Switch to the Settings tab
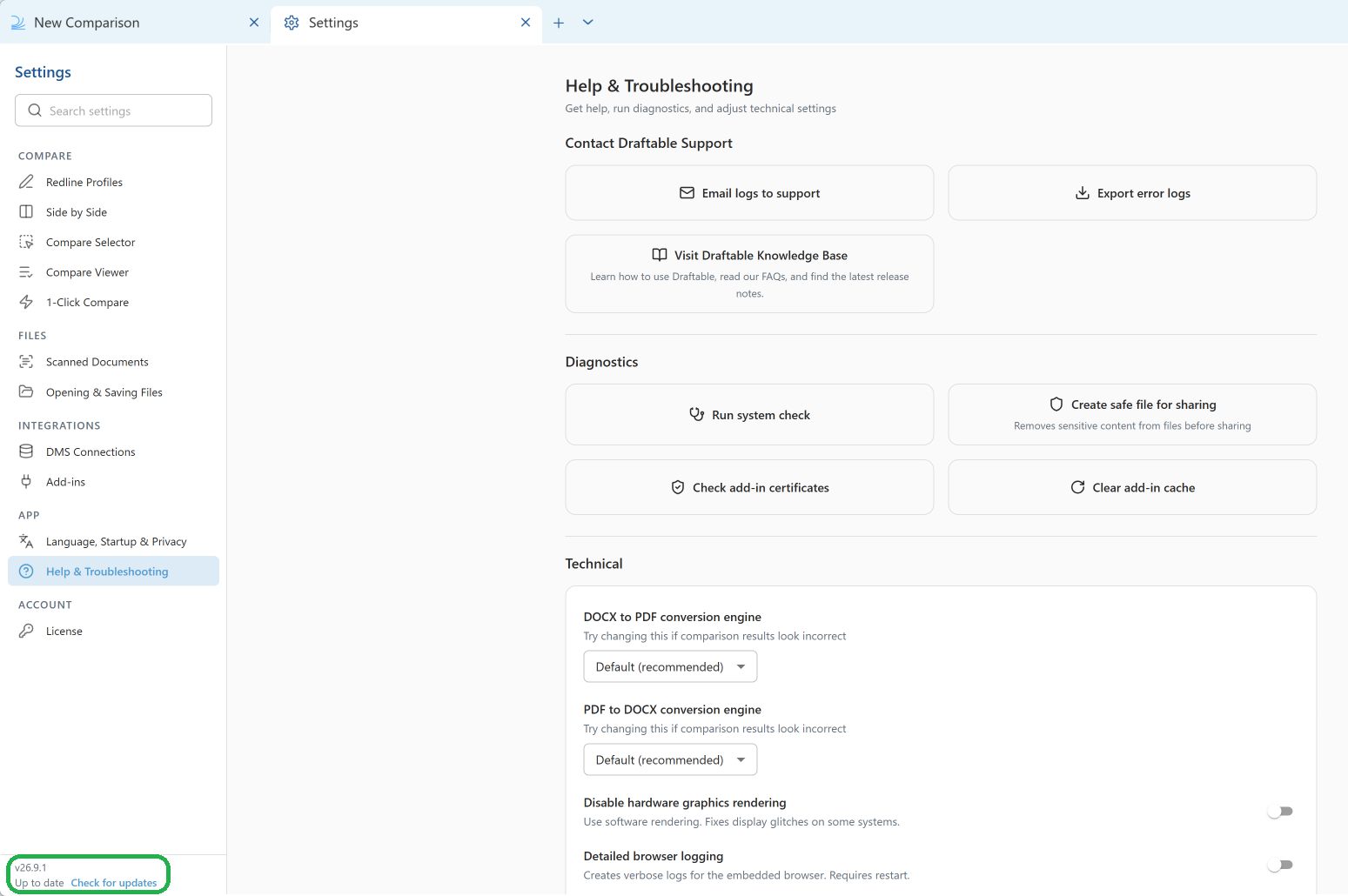The height and width of the screenshot is (896, 1348). (x=406, y=23)
